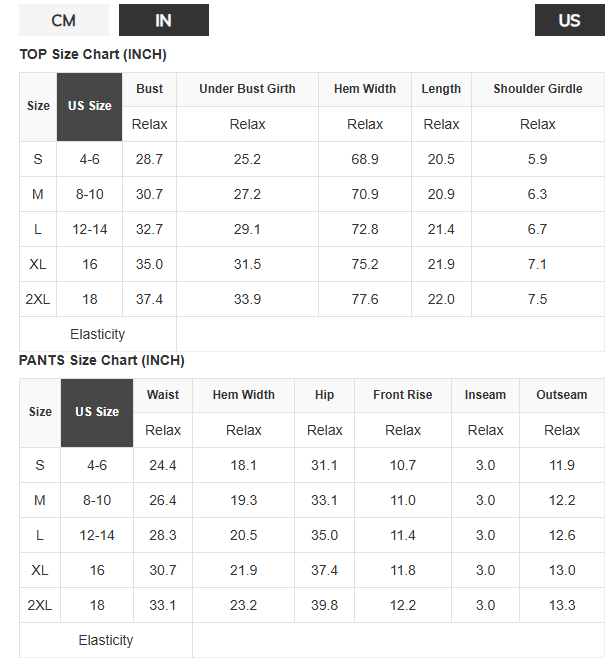Click the Outseam column header
613x668 pixels.
[561, 395]
